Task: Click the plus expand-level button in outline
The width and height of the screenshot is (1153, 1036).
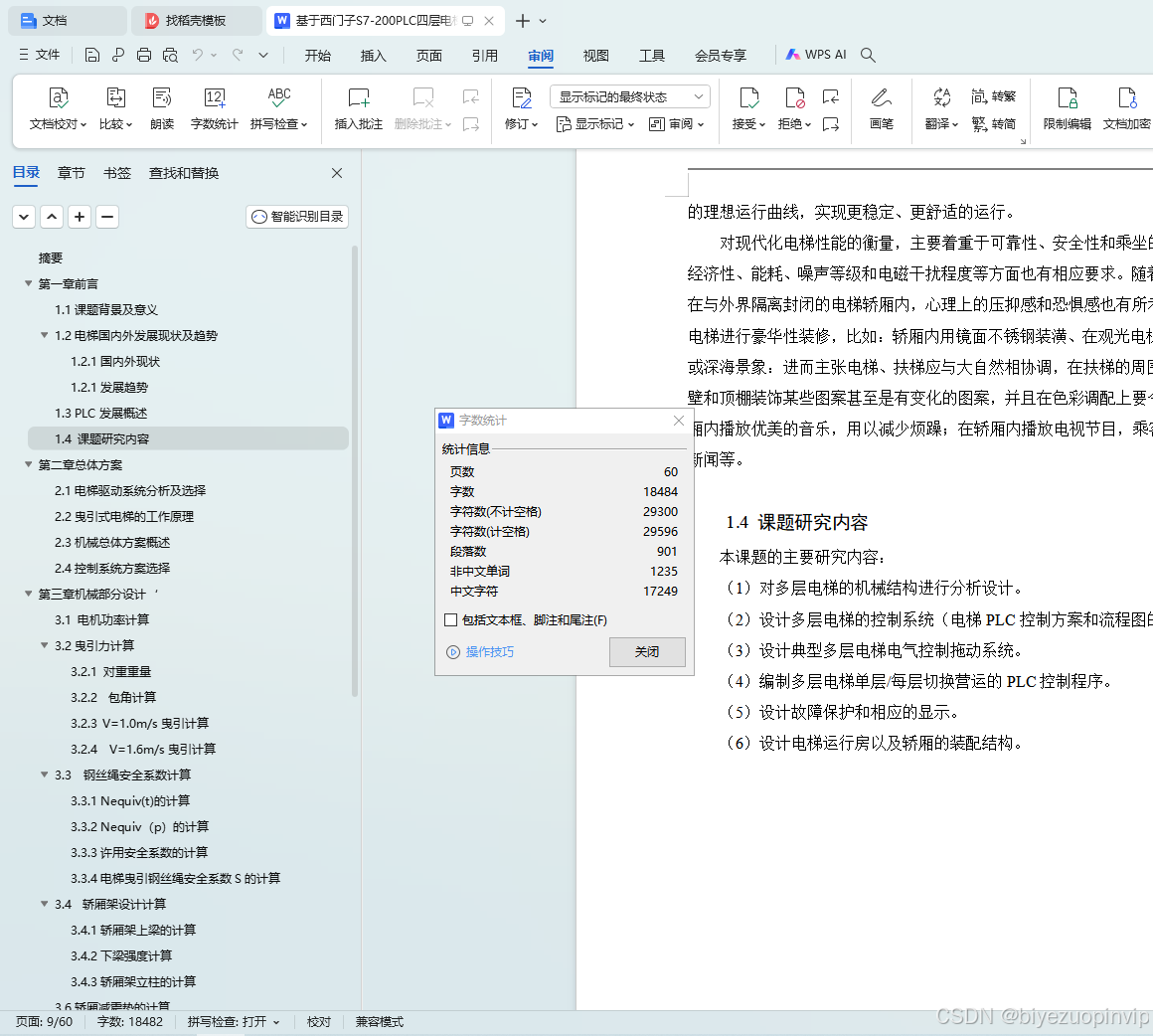Action: 80,217
